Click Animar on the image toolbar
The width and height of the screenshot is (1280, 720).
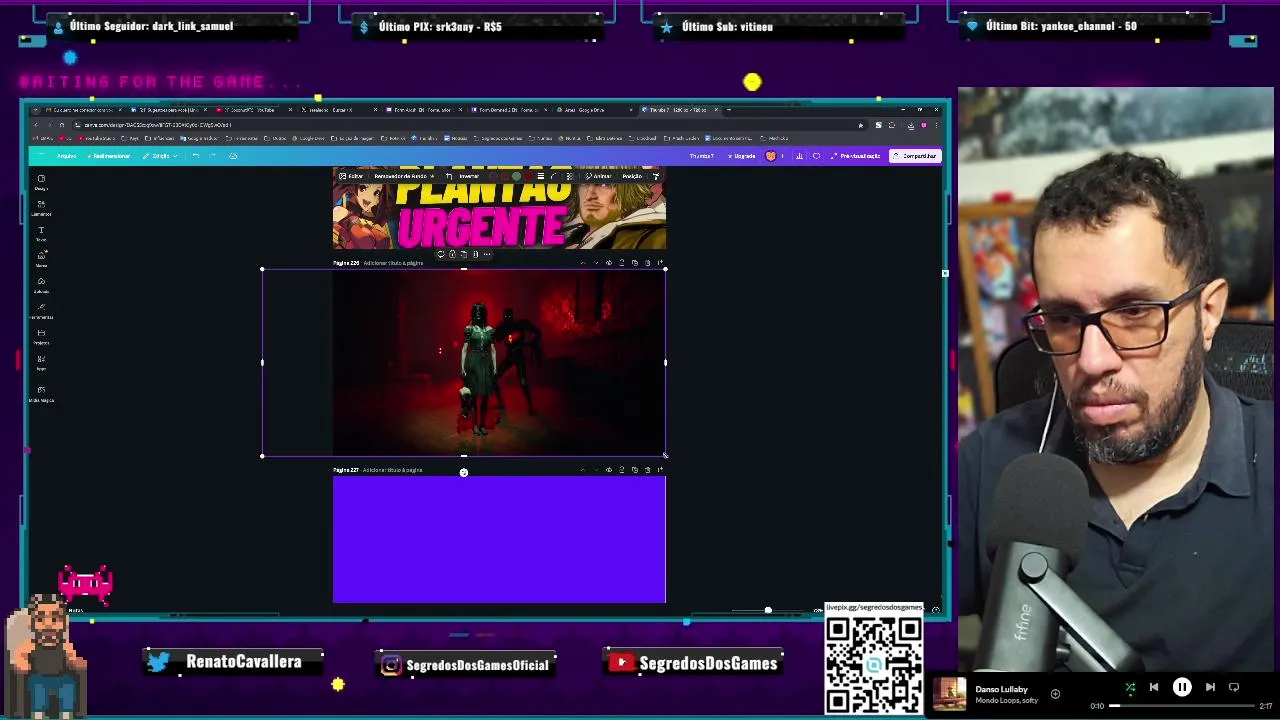click(598, 176)
